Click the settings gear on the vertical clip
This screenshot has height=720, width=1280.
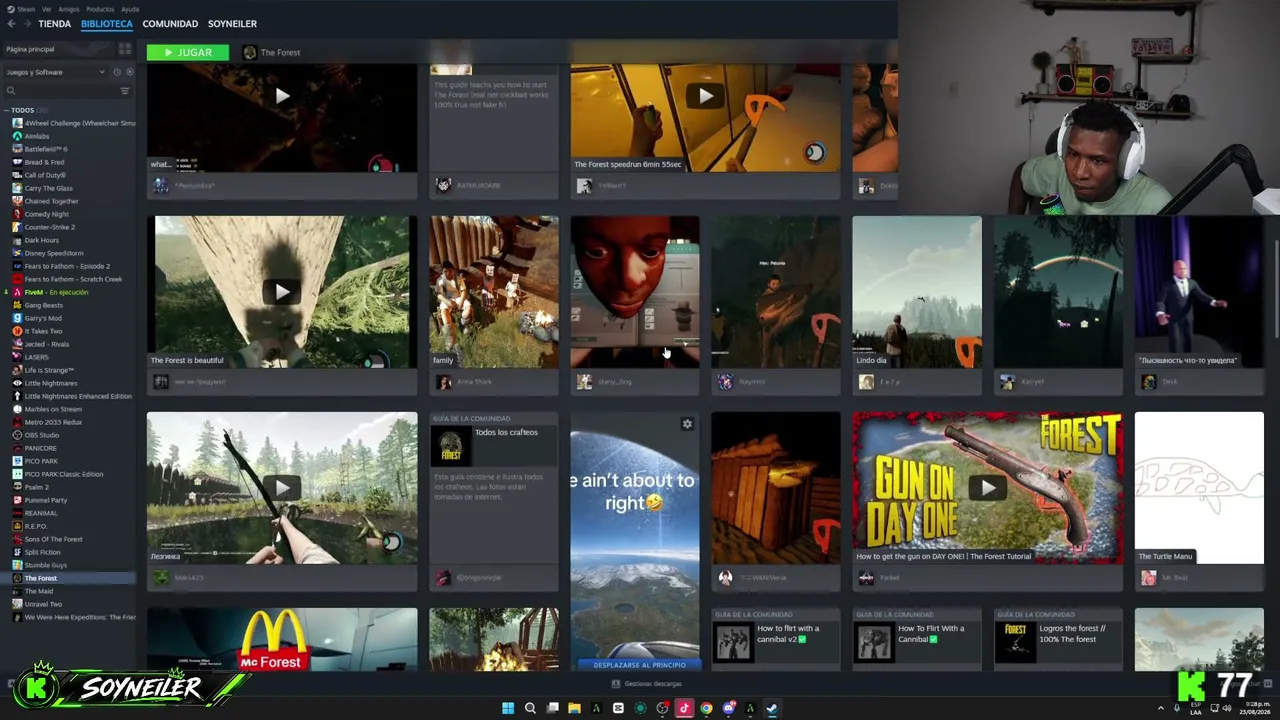point(687,424)
